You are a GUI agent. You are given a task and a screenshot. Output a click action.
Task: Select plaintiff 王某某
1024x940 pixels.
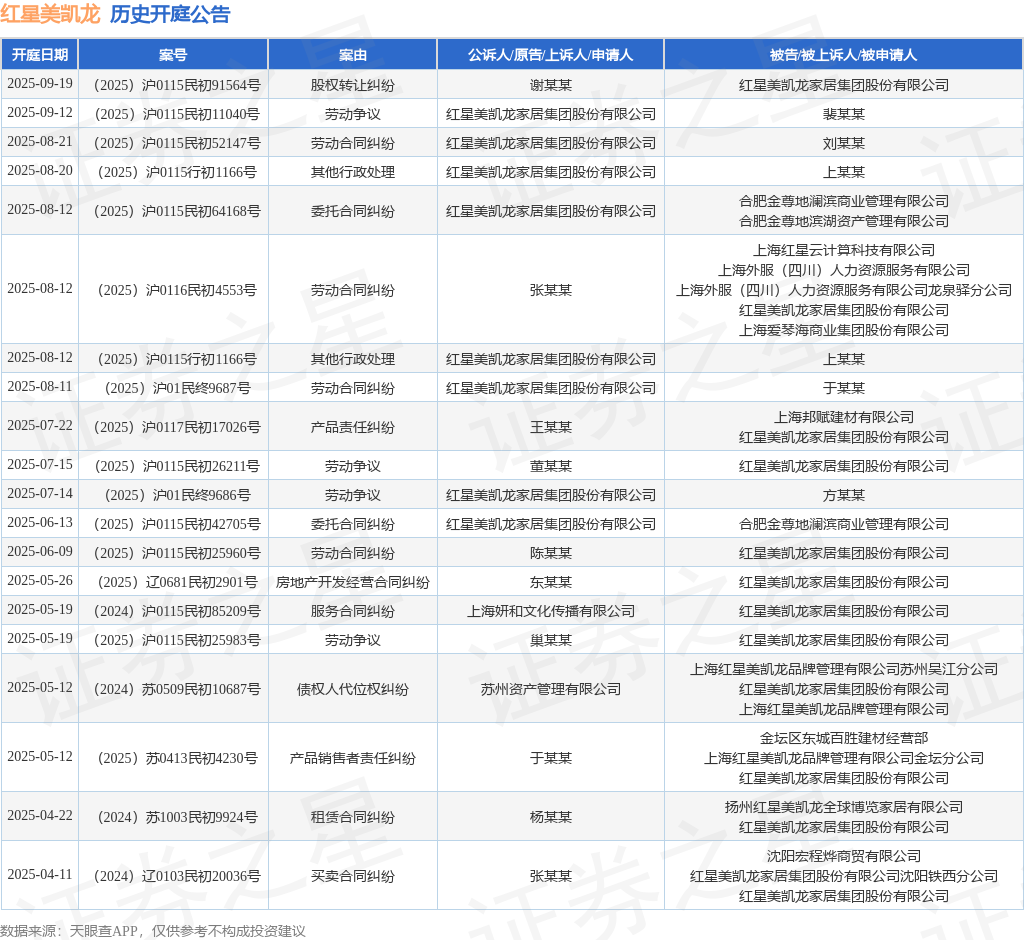[551, 427]
